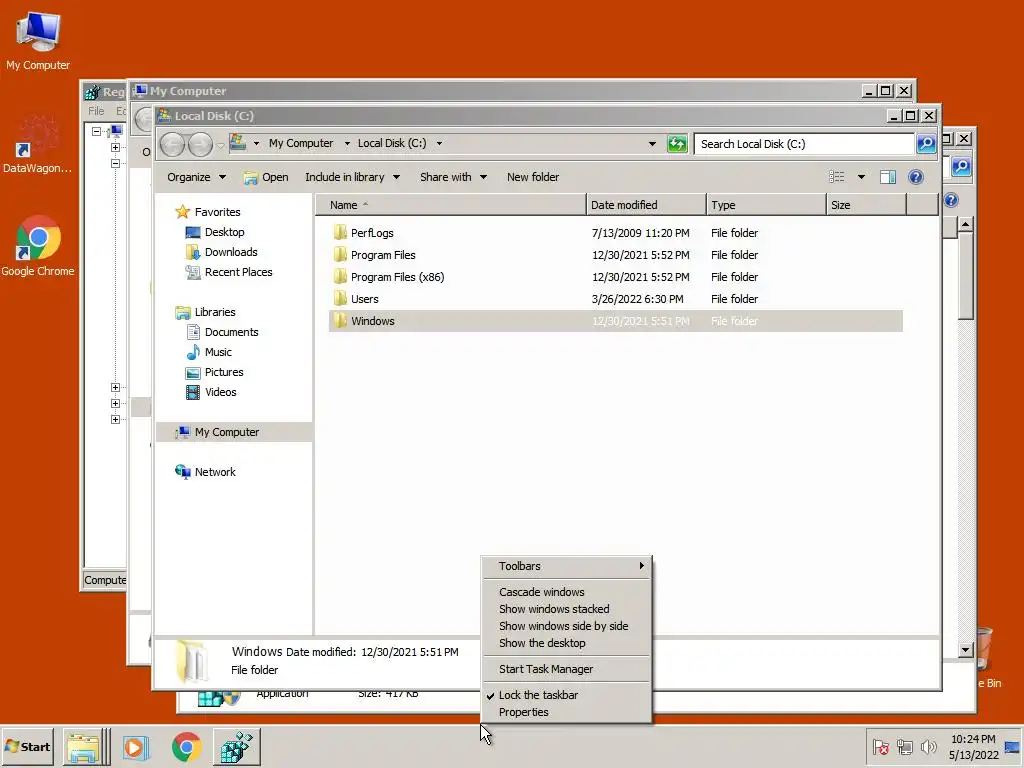This screenshot has height=768, width=1024.
Task: Choose Show windows stacked
Action: click(567, 609)
